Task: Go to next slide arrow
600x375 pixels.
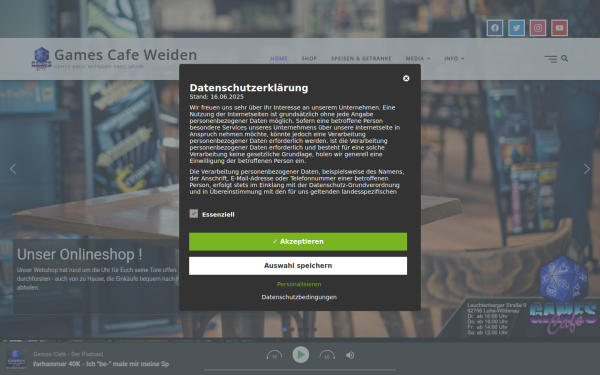Action: pos(587,169)
